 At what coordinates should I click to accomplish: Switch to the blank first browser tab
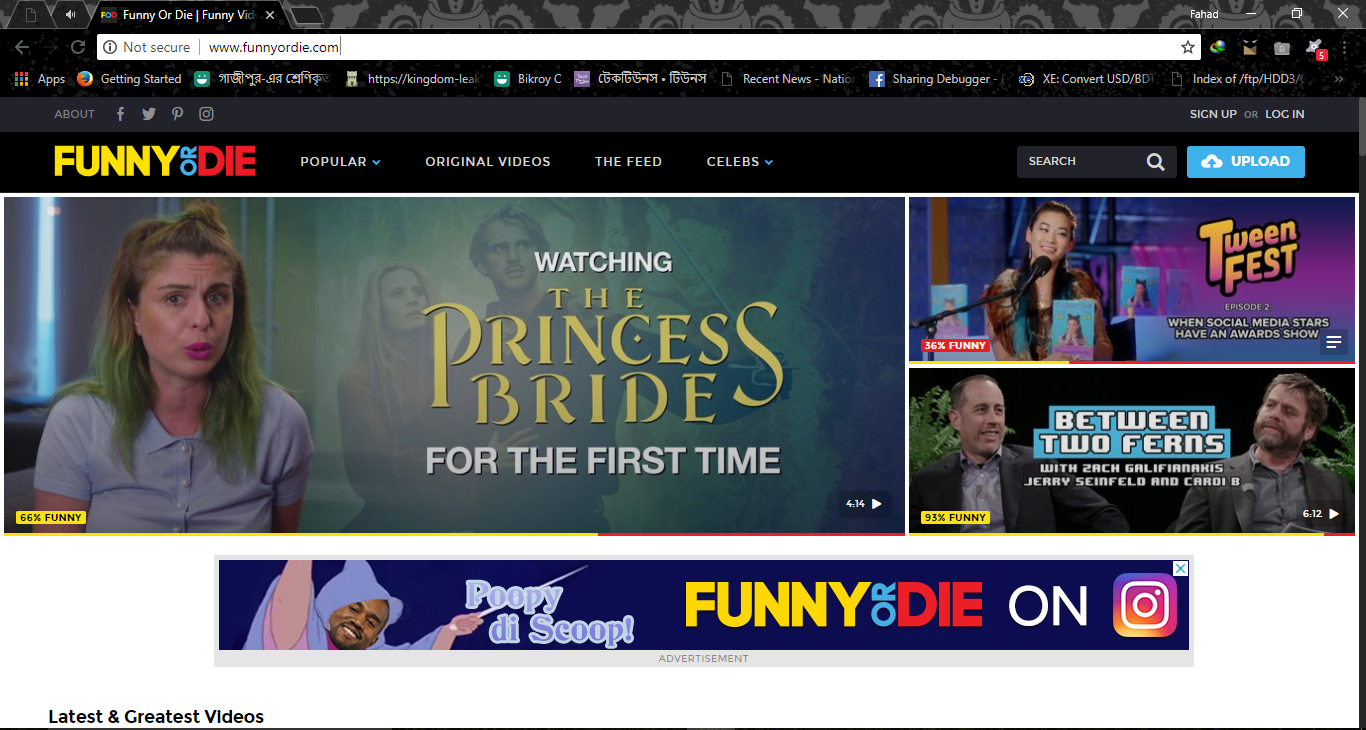coord(30,15)
